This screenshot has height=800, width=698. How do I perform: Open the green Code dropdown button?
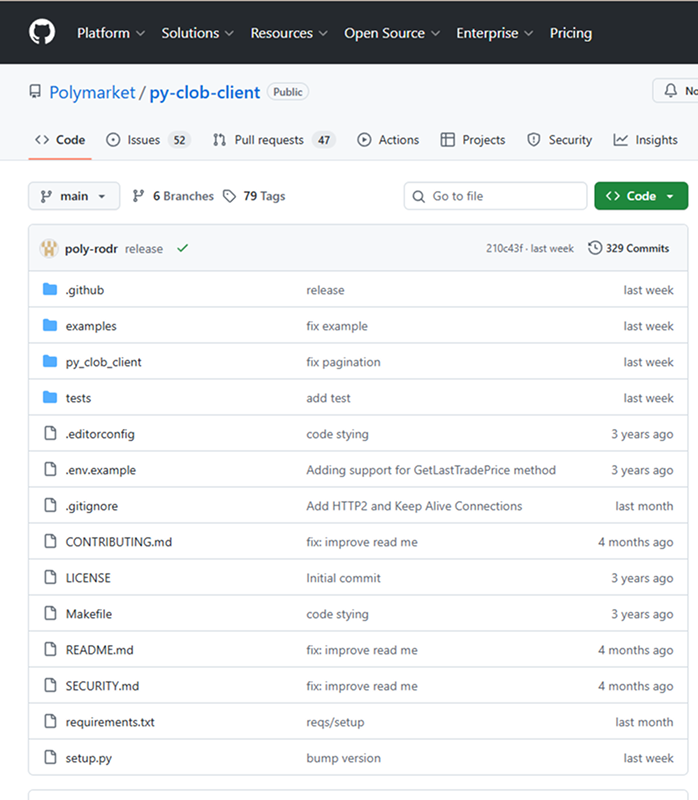tap(641, 196)
